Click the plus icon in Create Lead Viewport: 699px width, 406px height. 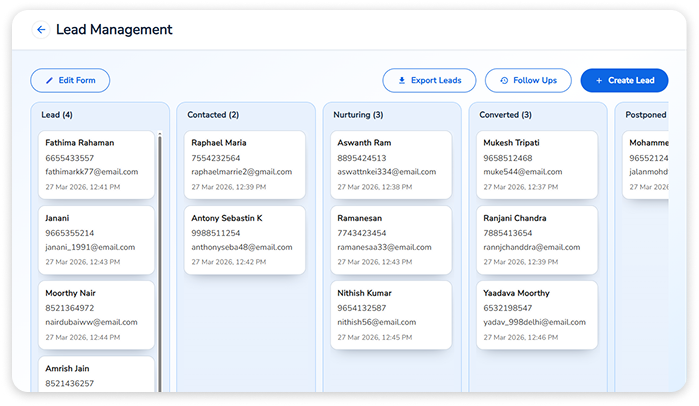[x=599, y=81]
